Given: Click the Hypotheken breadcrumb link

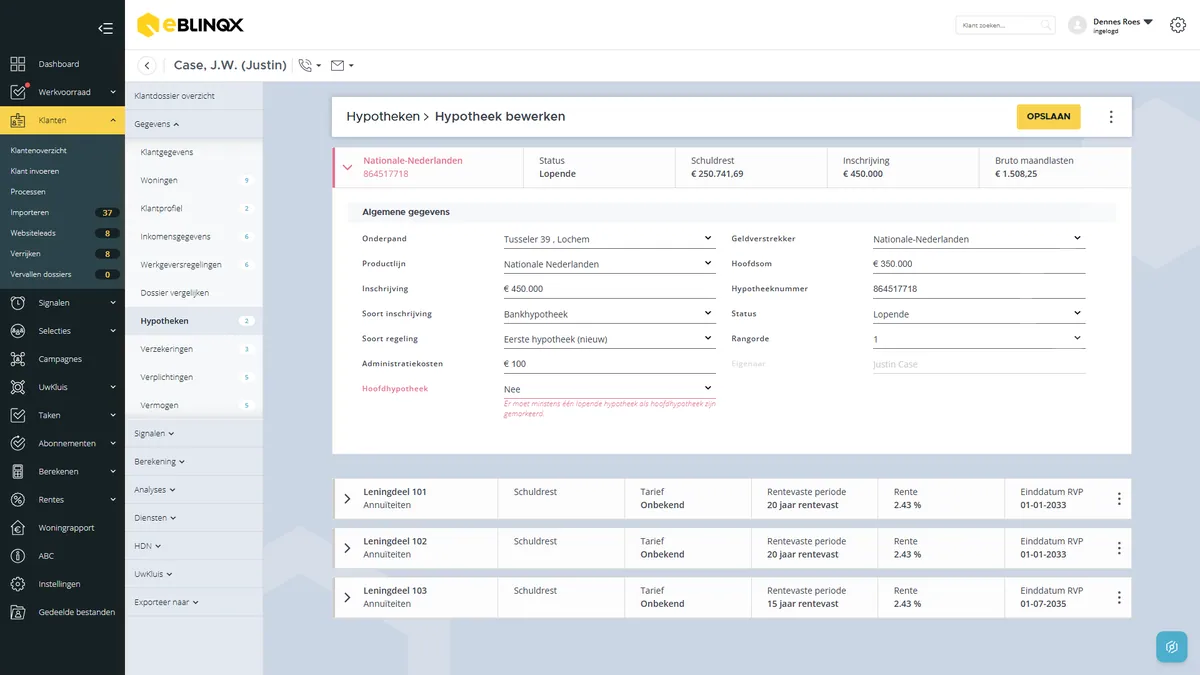Looking at the screenshot, I should 383,117.
